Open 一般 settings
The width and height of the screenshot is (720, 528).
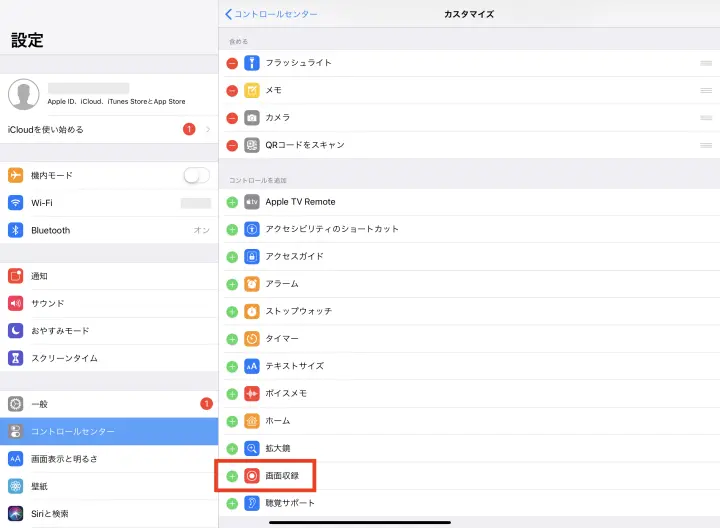point(109,404)
